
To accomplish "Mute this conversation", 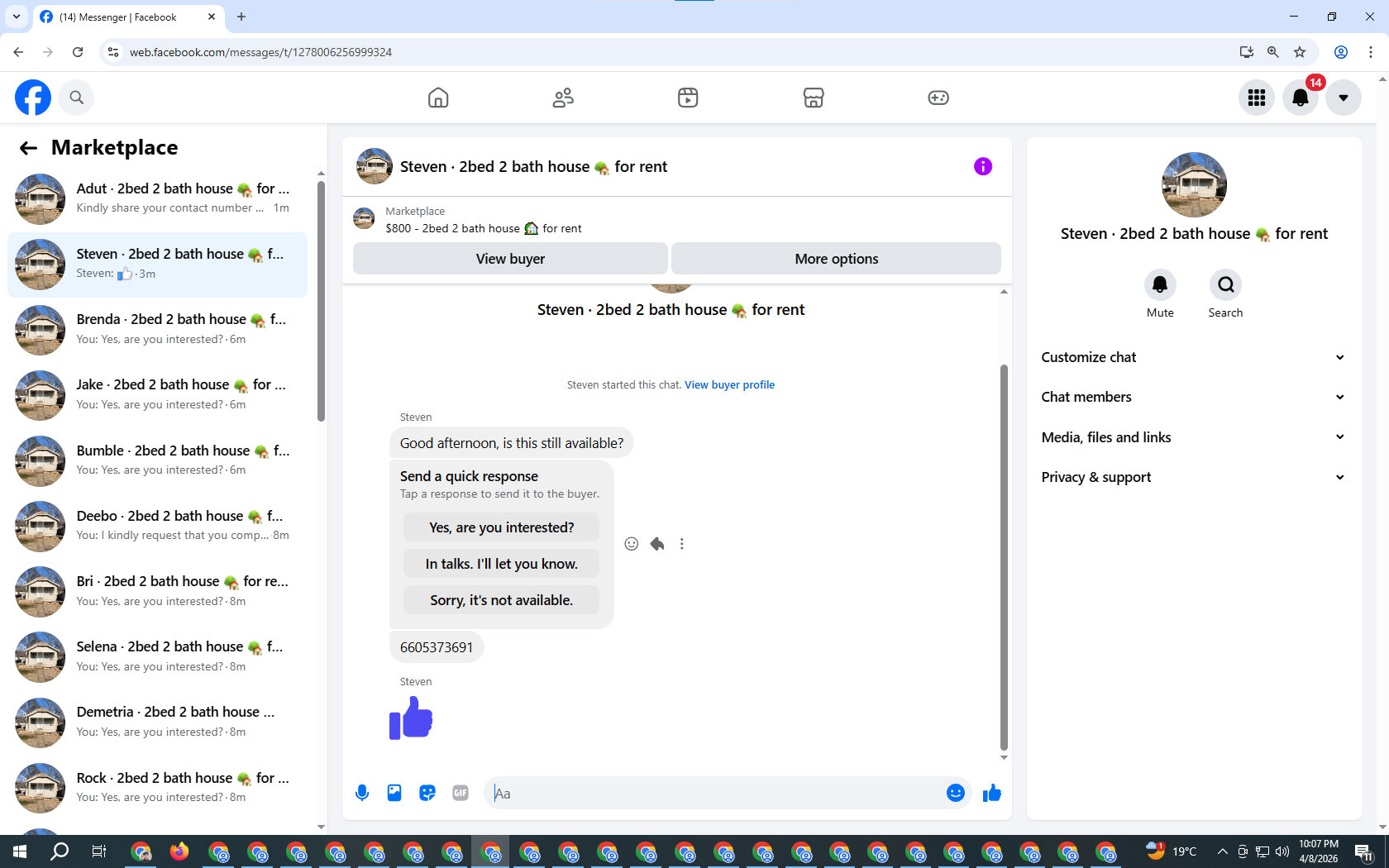I will click(x=1160, y=285).
